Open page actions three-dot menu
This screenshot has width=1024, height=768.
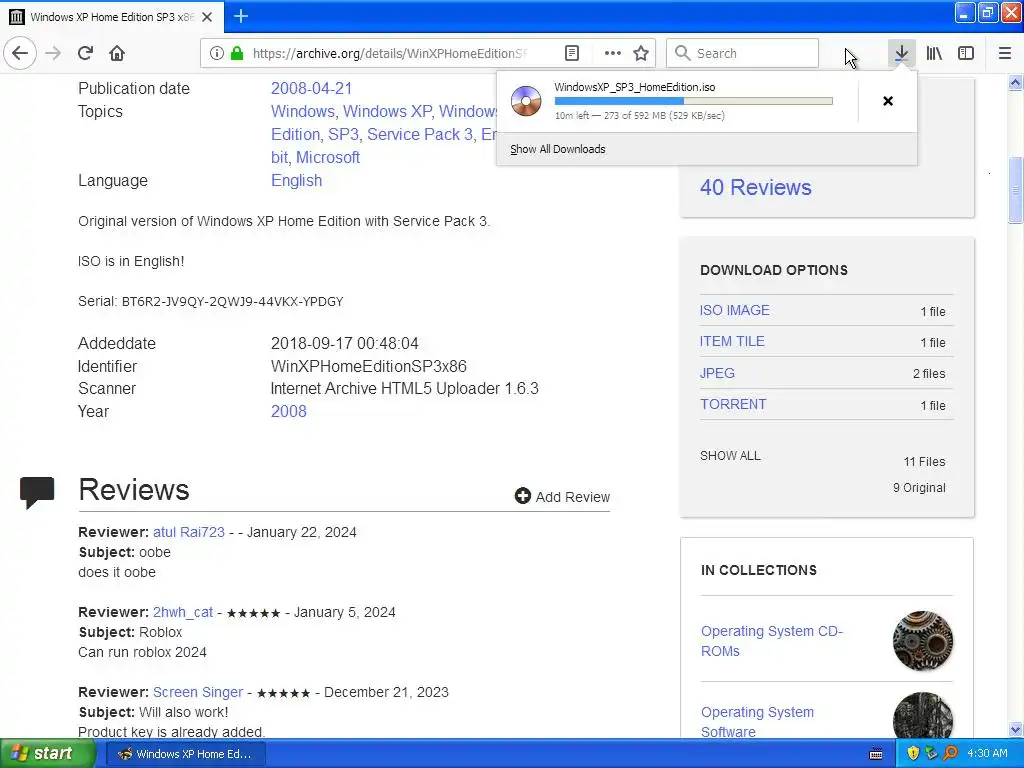[x=613, y=54]
